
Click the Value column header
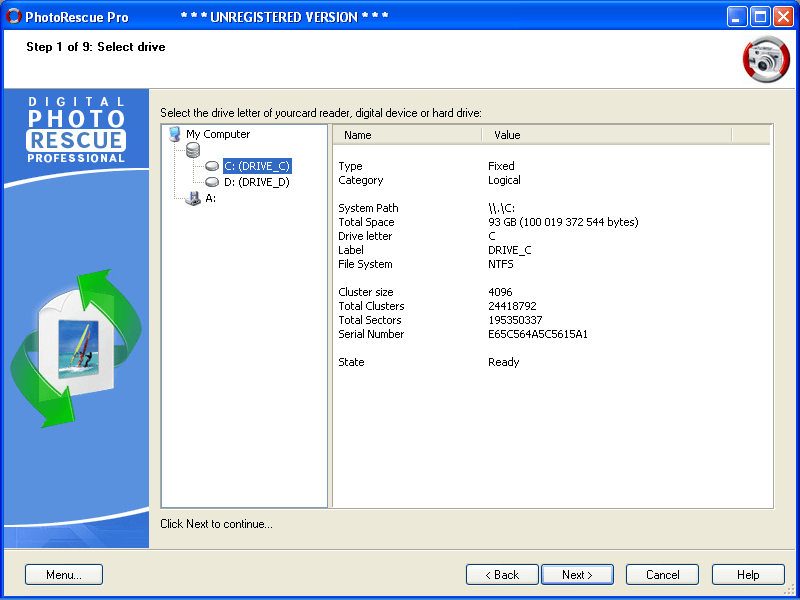pos(607,135)
